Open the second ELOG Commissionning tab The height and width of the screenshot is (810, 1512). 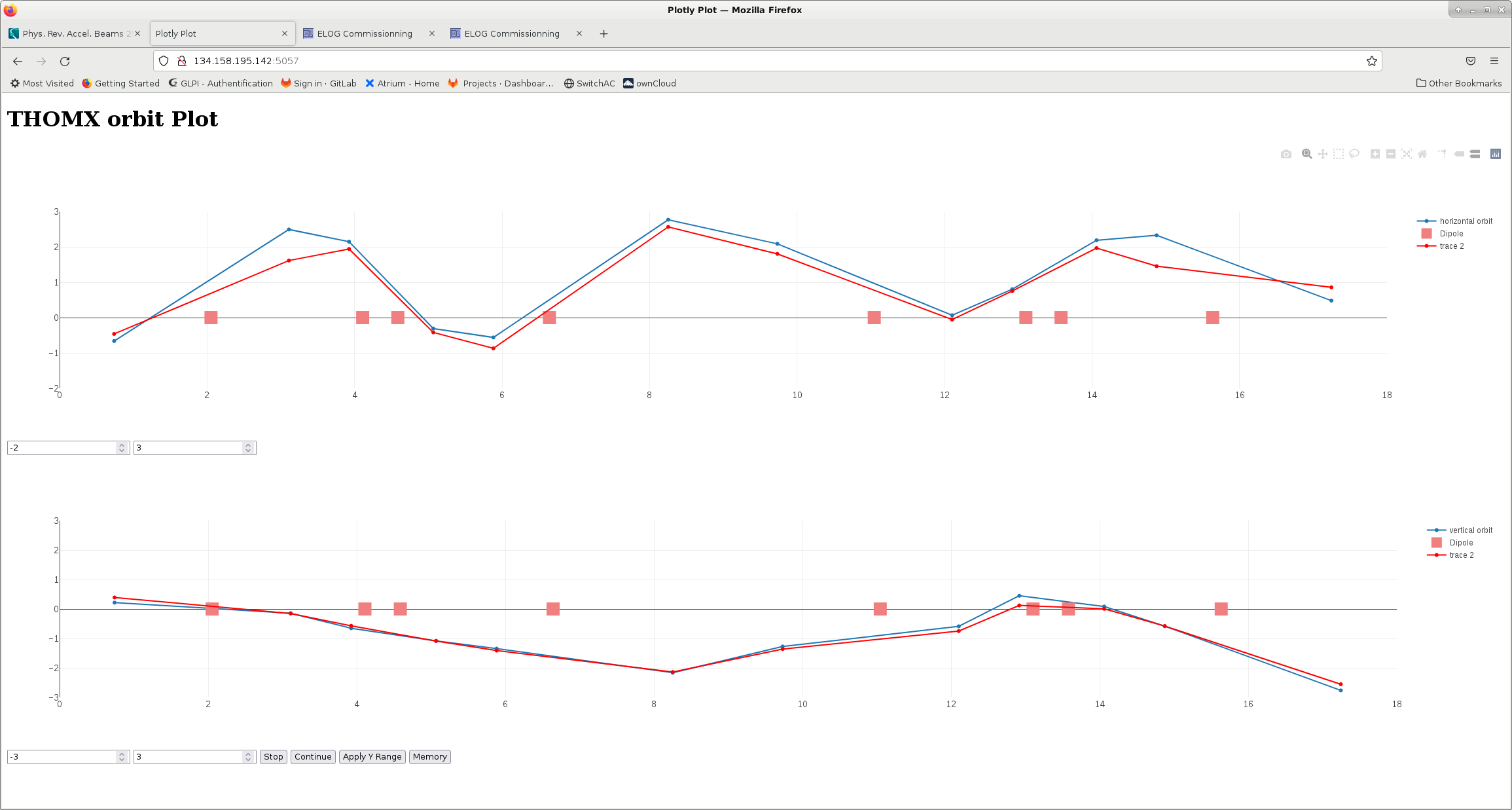(x=512, y=33)
